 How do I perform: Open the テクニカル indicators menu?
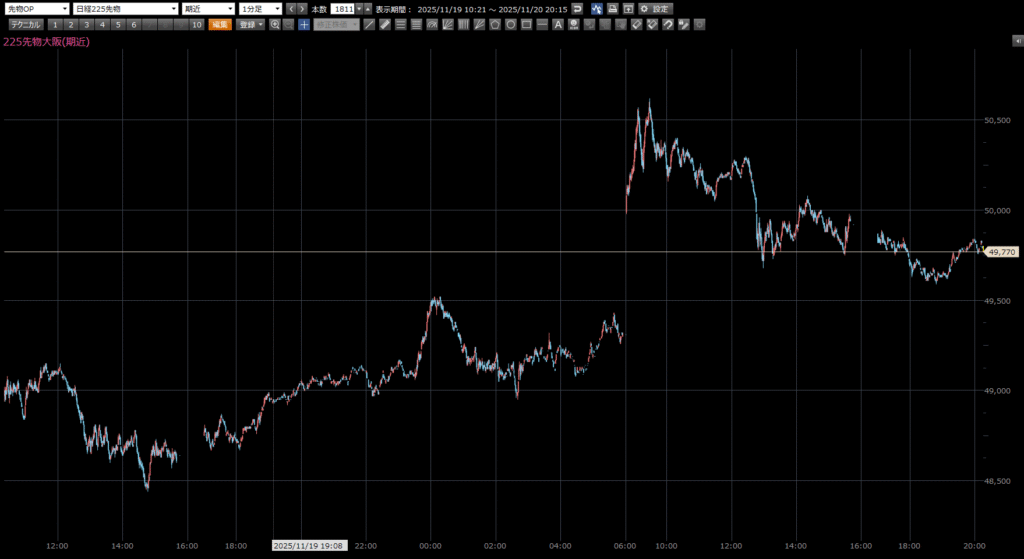(x=26, y=24)
